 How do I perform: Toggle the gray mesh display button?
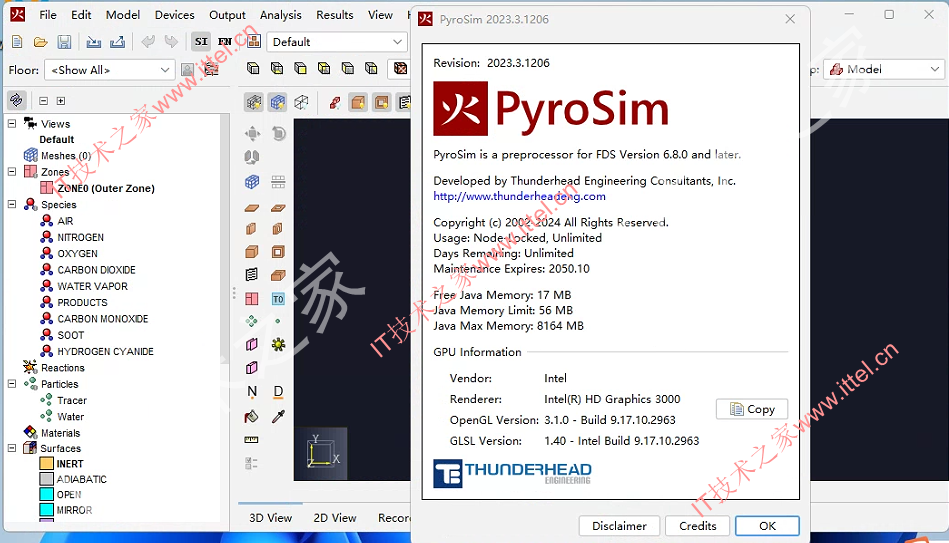[254, 102]
